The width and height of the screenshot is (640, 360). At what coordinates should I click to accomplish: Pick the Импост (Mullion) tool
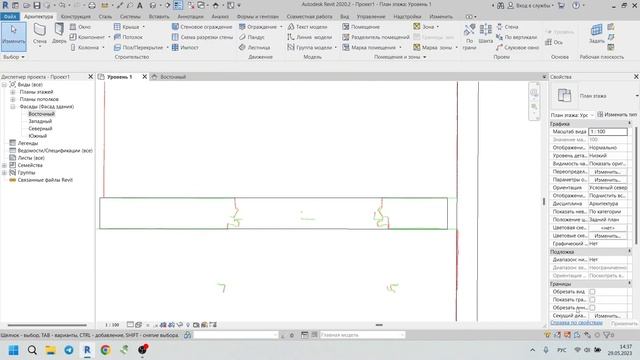click(185, 47)
